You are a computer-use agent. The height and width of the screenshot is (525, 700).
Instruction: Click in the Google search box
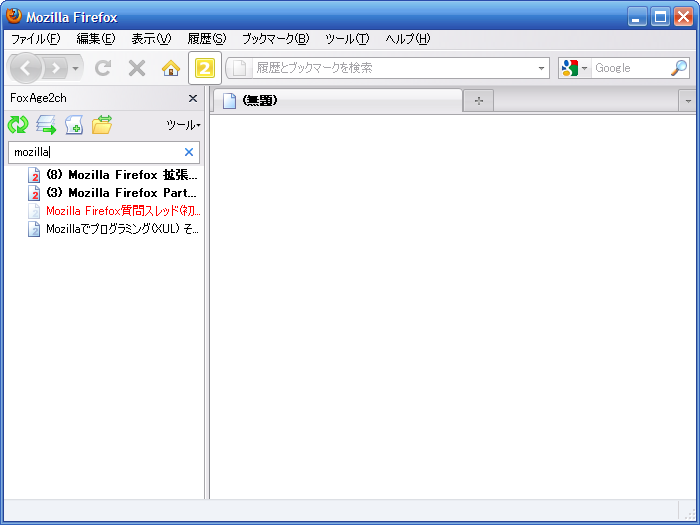tap(630, 68)
